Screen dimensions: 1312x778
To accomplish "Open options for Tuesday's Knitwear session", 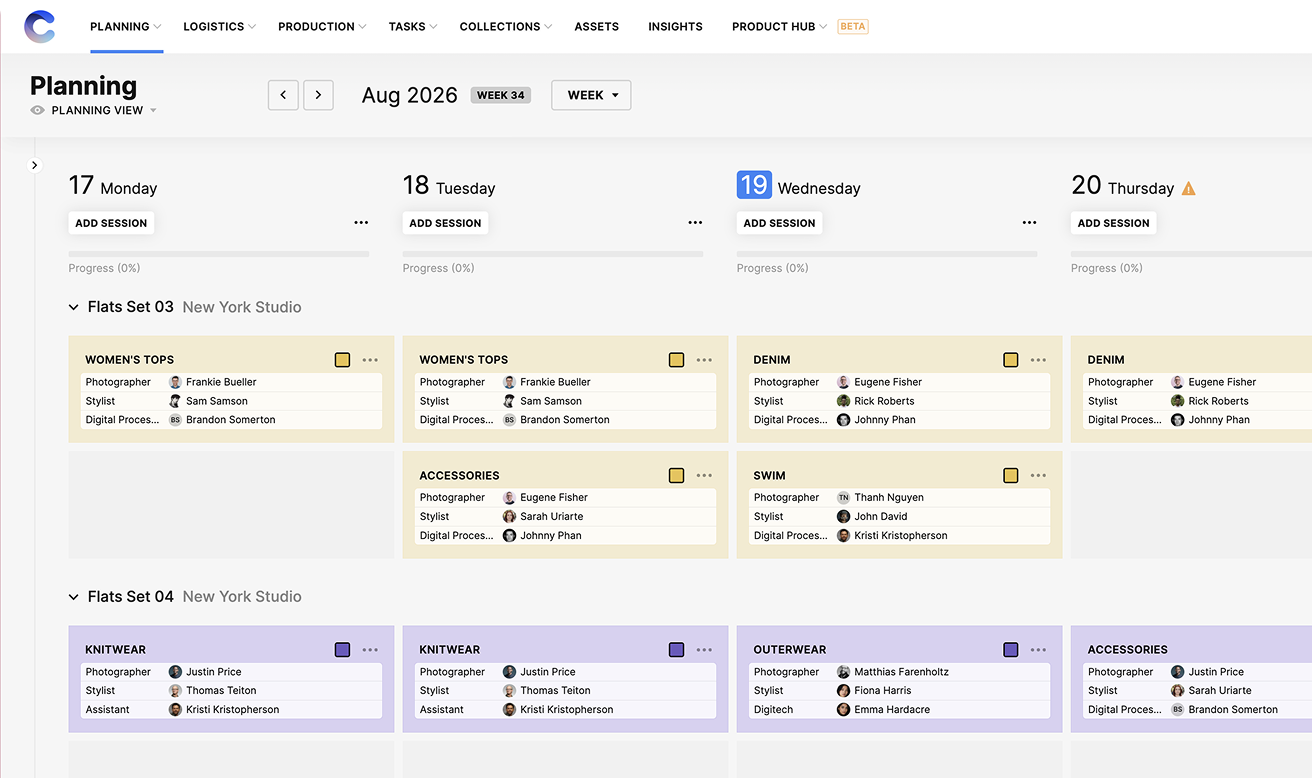I will 704,650.
